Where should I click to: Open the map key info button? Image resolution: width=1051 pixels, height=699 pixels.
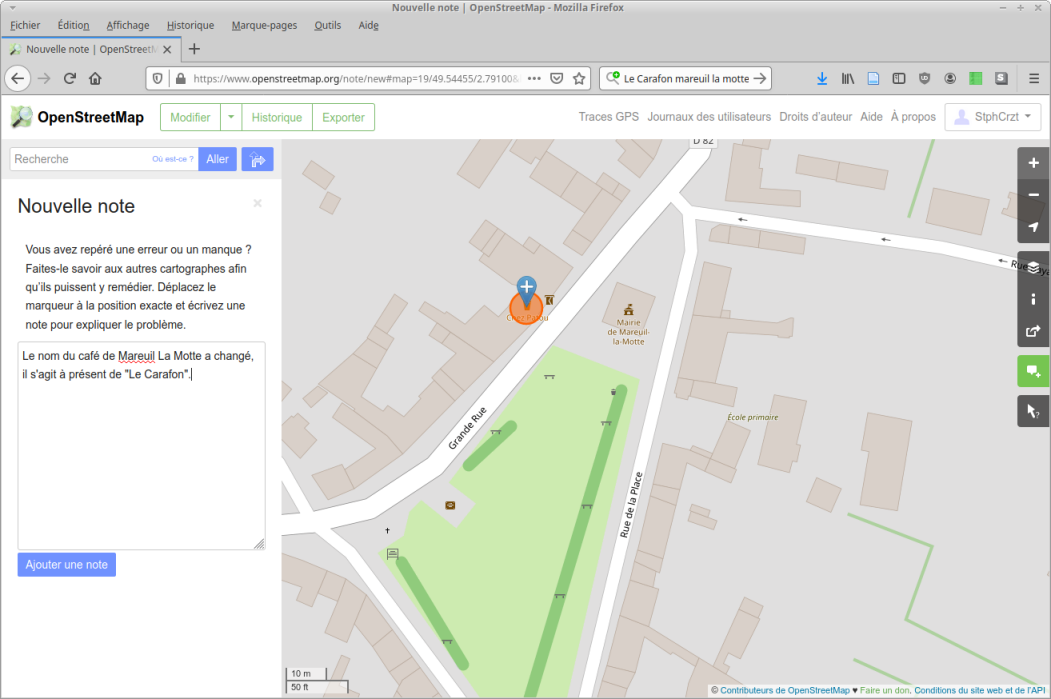coord(1033,299)
